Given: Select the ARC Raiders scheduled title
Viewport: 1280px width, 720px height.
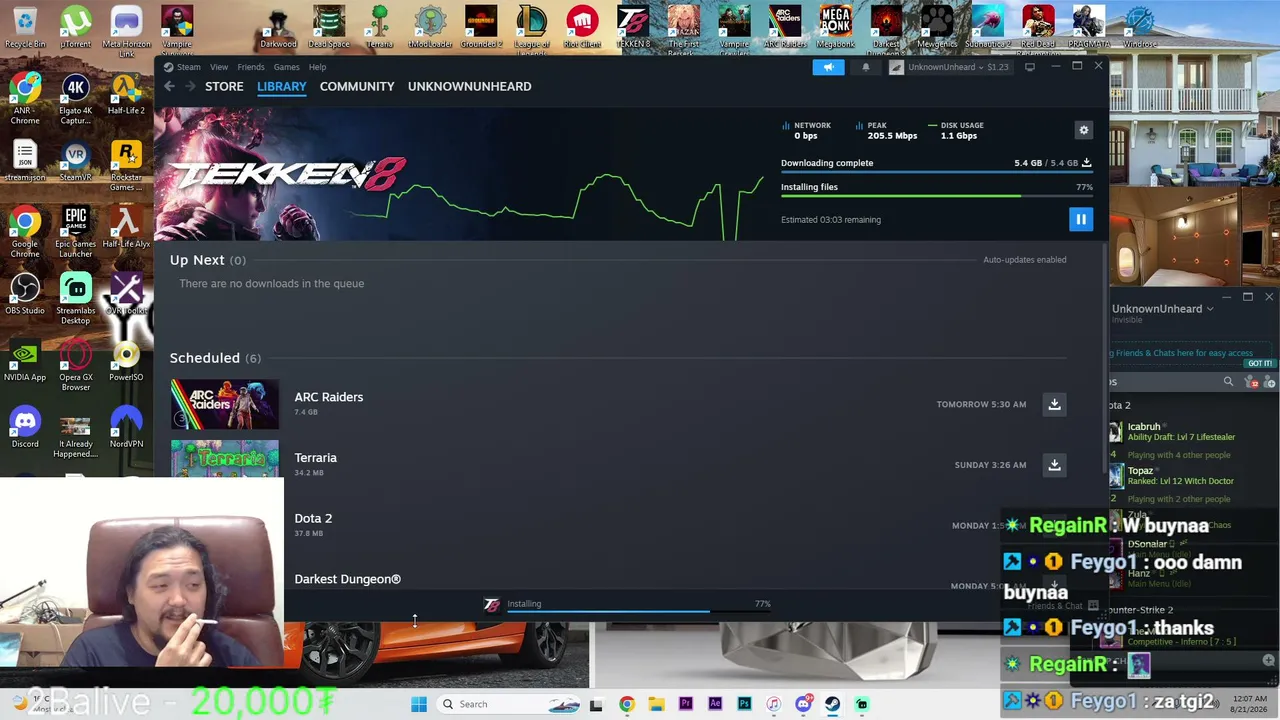Looking at the screenshot, I should point(329,397).
